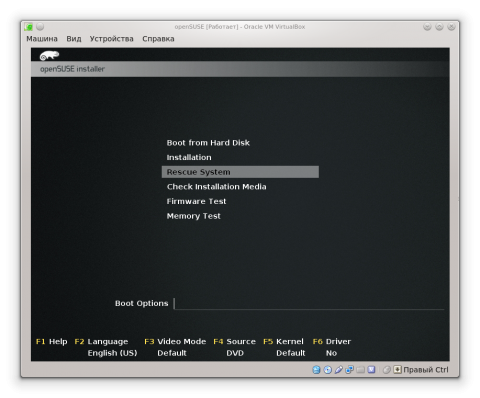This screenshot has height=398, width=480.
Task: Click the openSUSE installer header text
Action: click(72, 69)
